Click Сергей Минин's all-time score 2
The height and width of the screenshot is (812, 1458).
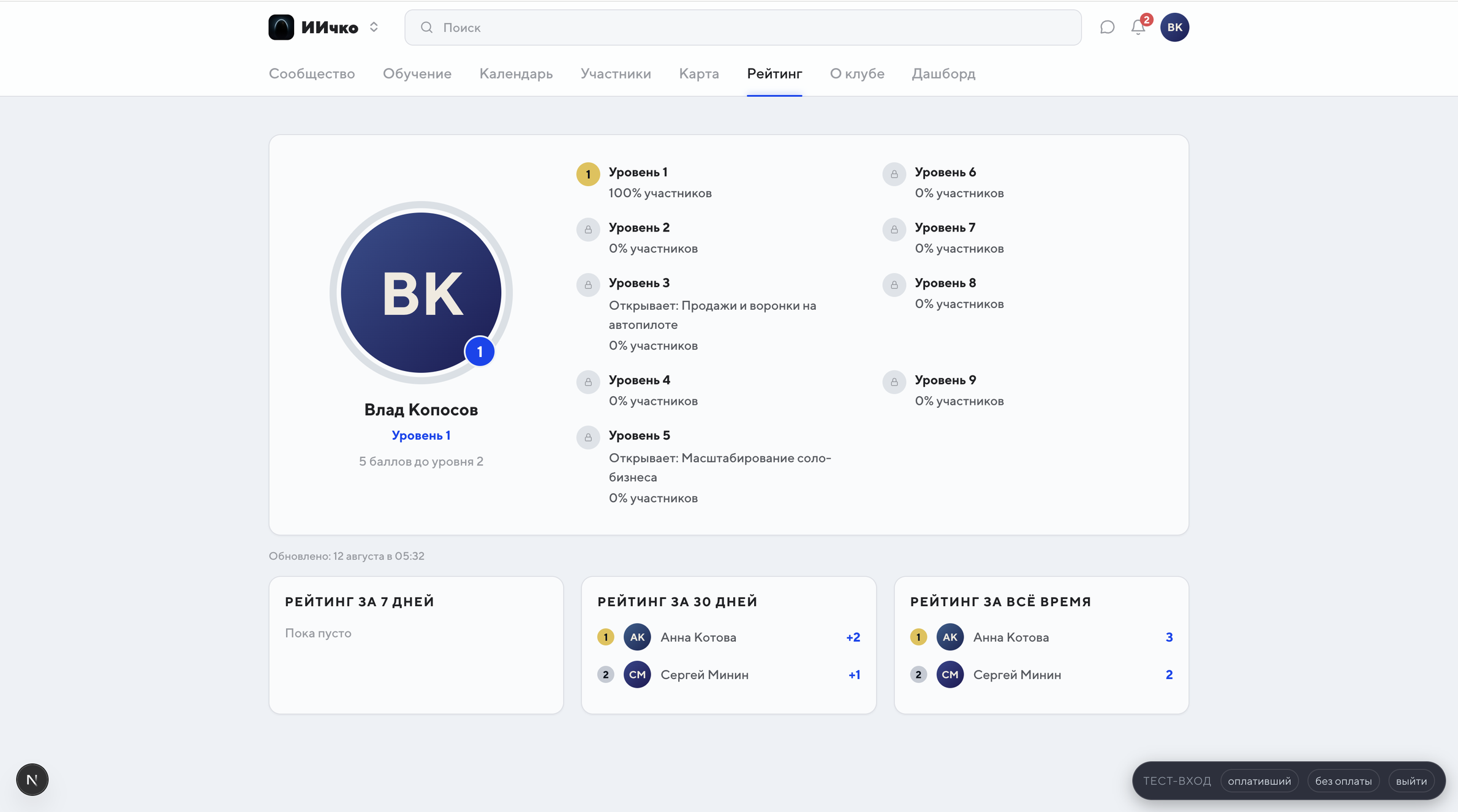tap(1169, 674)
